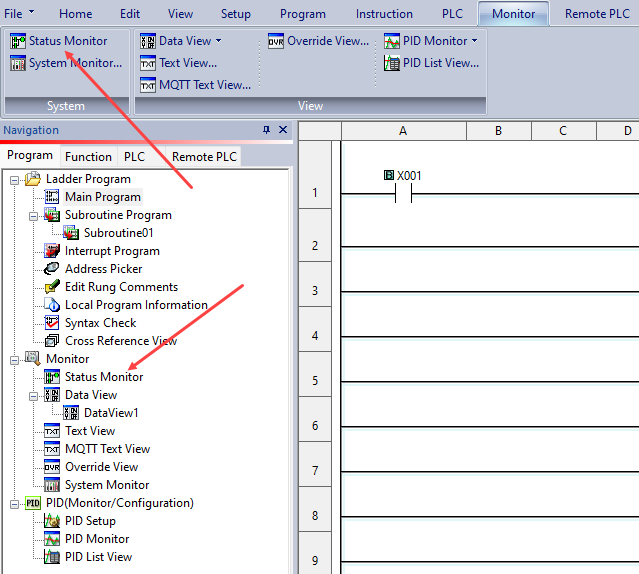Switch to the Remote PLC navigation tab
Viewport: 639px width, 574px height.
pyautogui.click(x=204, y=157)
